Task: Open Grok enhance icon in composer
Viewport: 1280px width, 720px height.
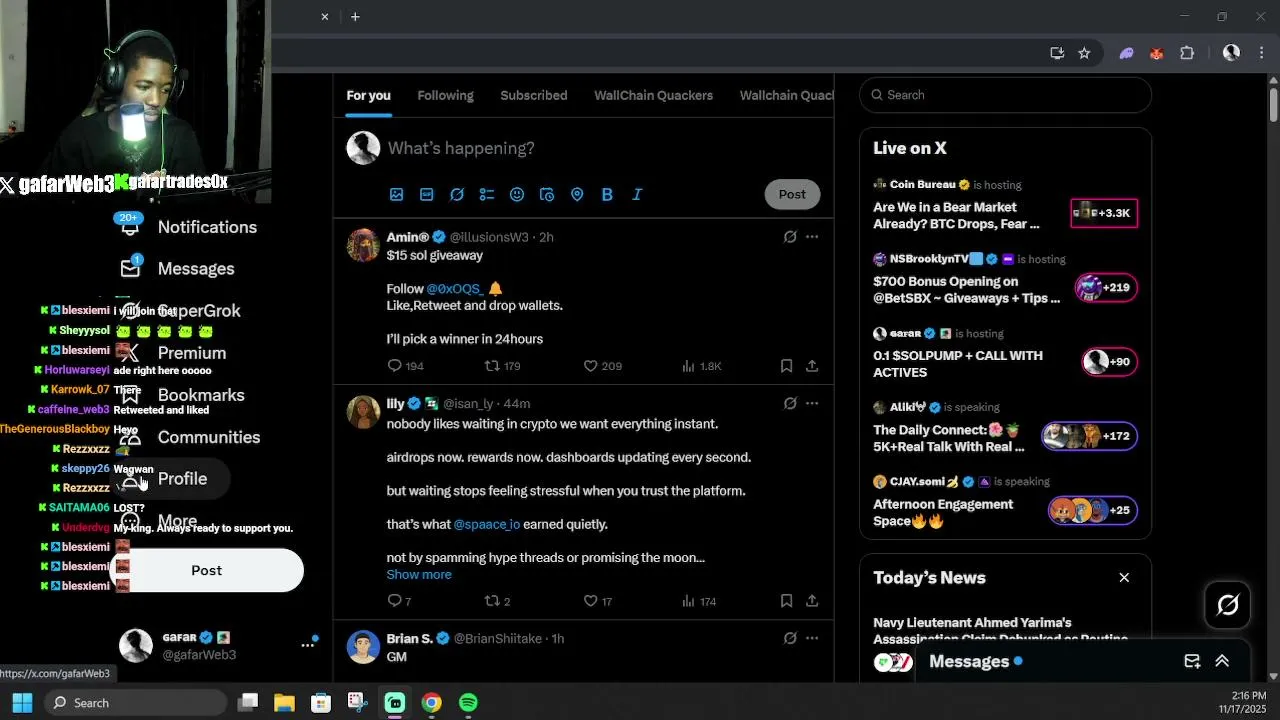Action: click(457, 194)
